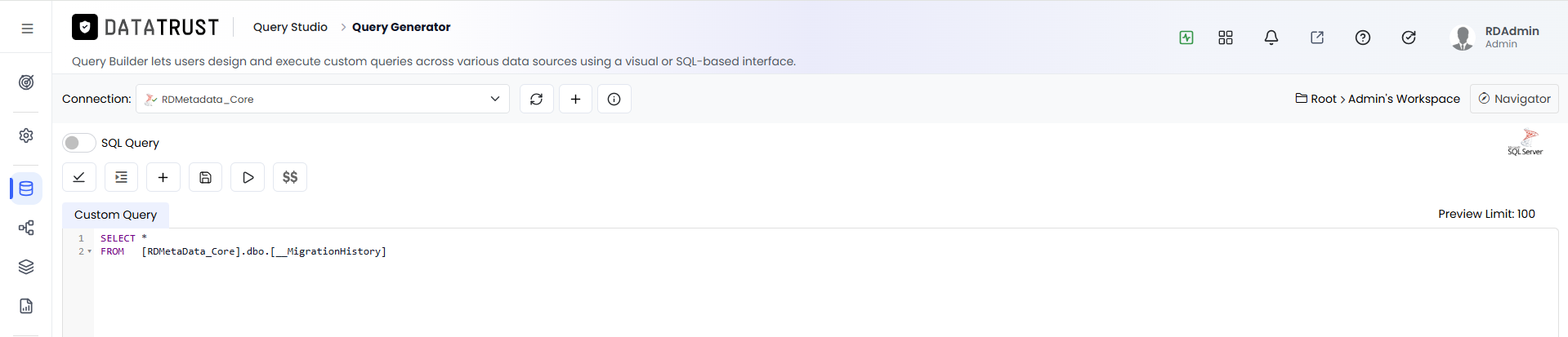Run the query with the play icon
The height and width of the screenshot is (337, 1568).
(248, 177)
